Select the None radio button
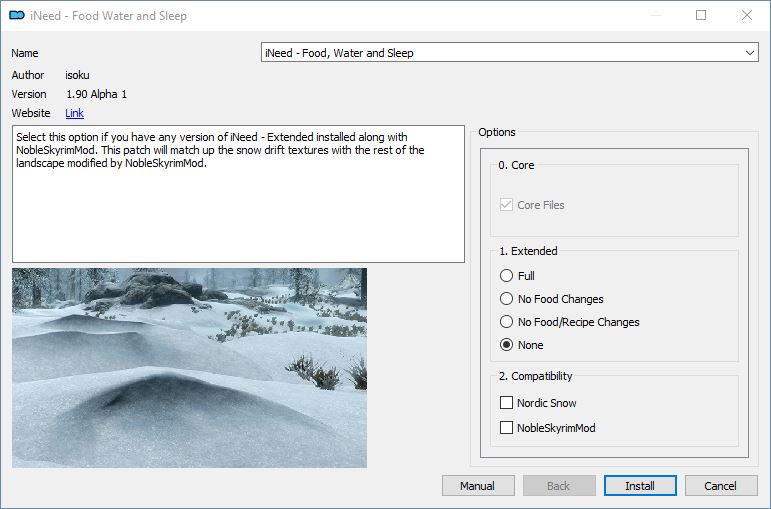The height and width of the screenshot is (509, 771). [506, 345]
